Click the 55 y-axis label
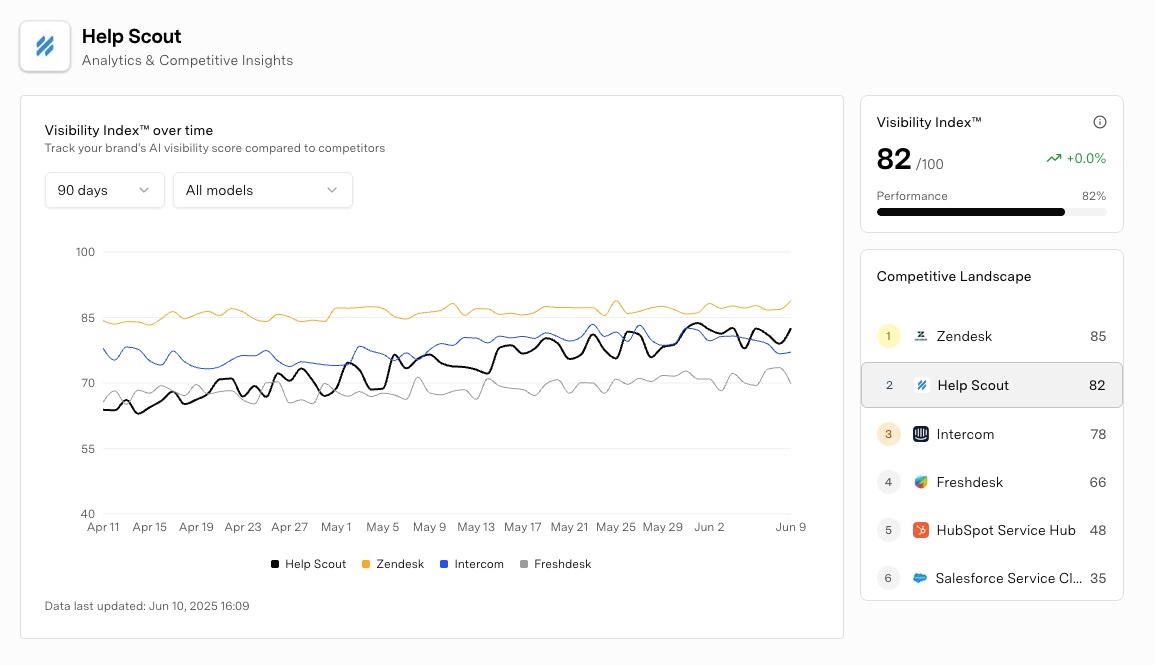Screen dimensions: 1155x665 tap(88, 448)
